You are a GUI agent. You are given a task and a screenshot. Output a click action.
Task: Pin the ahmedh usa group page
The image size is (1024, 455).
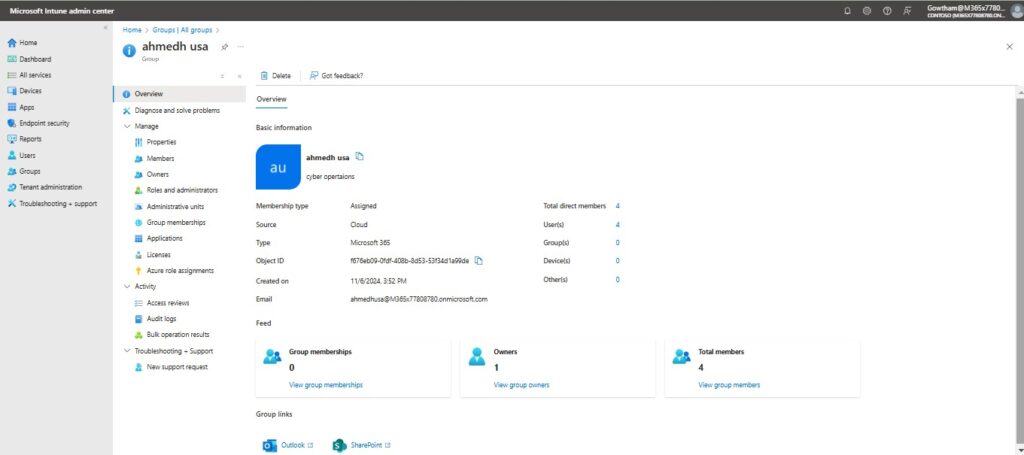tap(224, 48)
